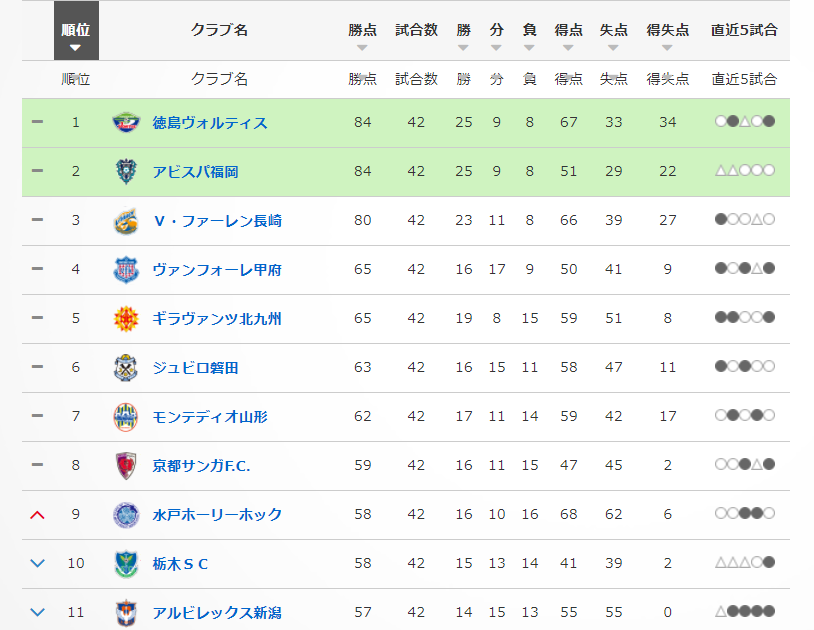Open 徳島ヴォルティス team link
Image resolution: width=814 pixels, height=630 pixels.
210,123
